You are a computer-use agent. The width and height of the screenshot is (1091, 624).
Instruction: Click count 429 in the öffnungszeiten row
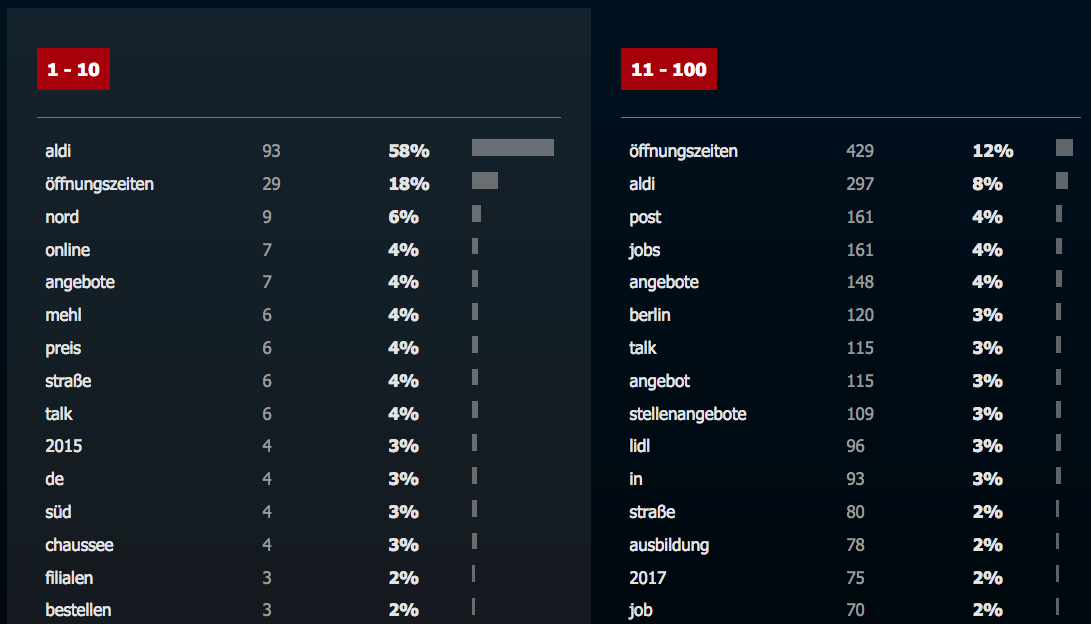click(860, 151)
